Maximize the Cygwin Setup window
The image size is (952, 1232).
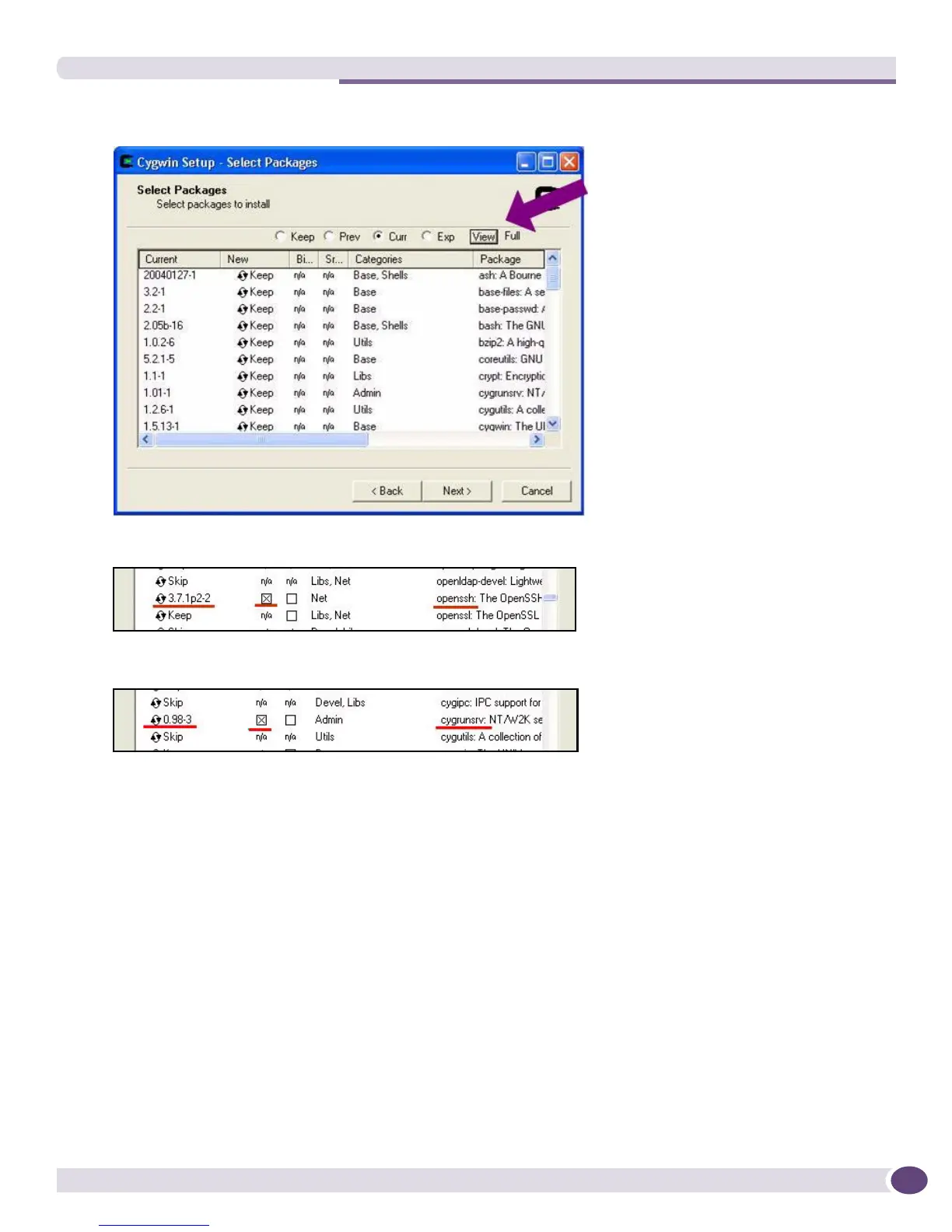pyautogui.click(x=548, y=162)
